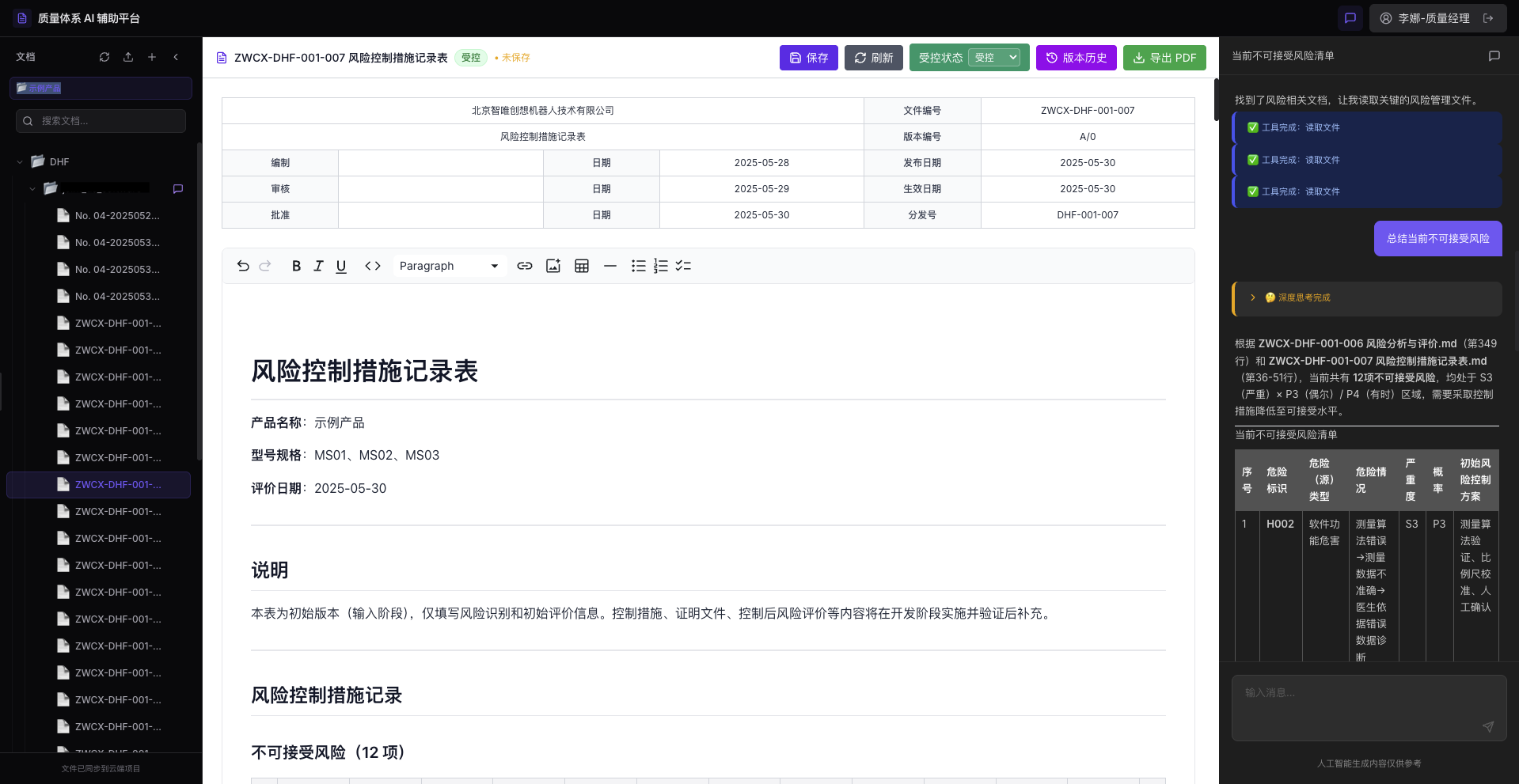Click the 不可接受风险（12 项）heading
The width and height of the screenshot is (1519, 784).
(x=328, y=752)
